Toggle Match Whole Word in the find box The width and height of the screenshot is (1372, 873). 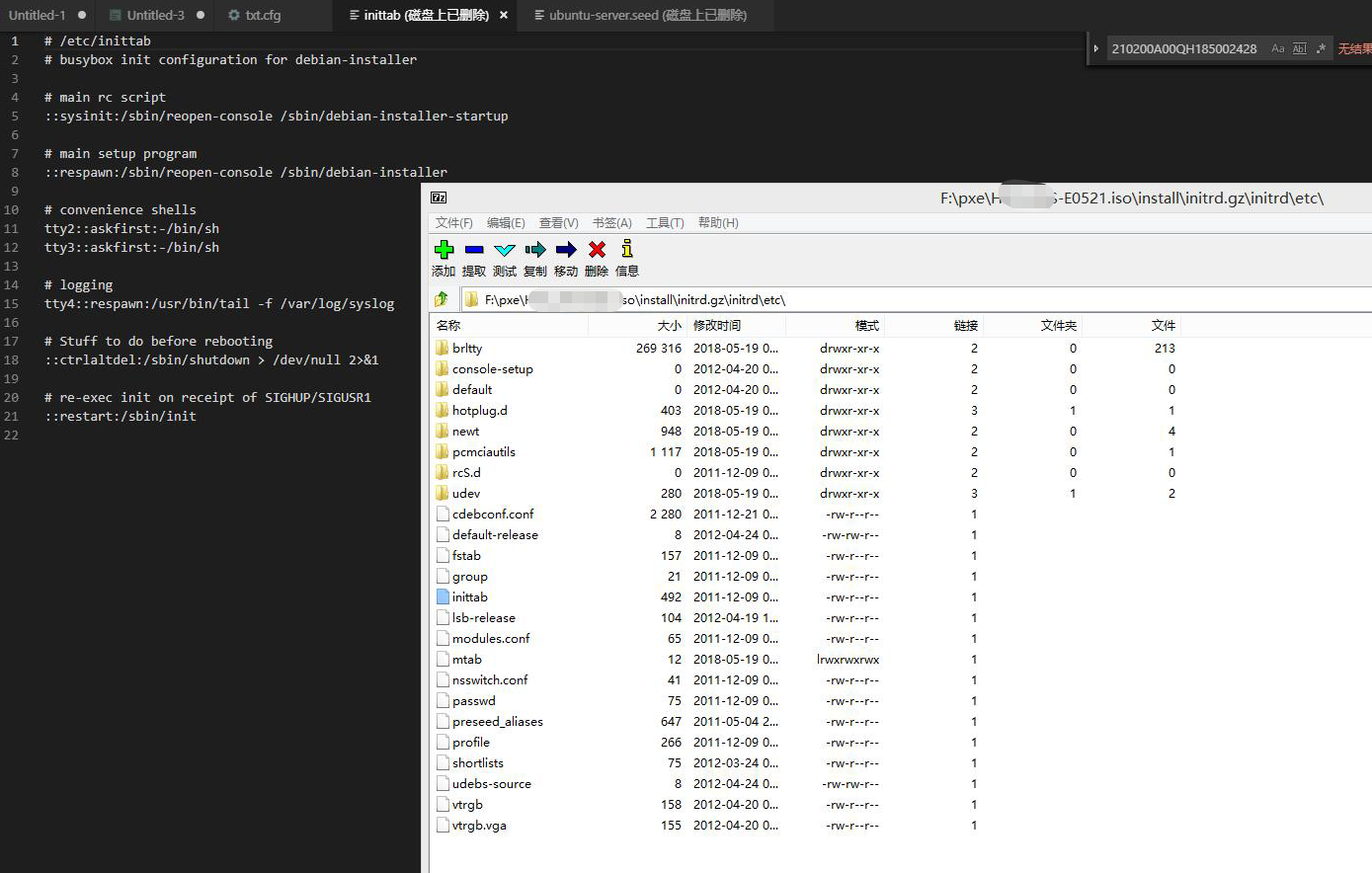coord(1299,48)
